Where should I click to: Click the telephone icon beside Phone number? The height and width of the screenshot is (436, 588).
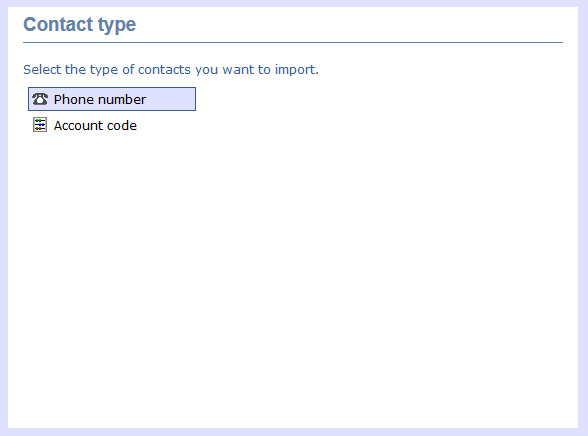40,99
